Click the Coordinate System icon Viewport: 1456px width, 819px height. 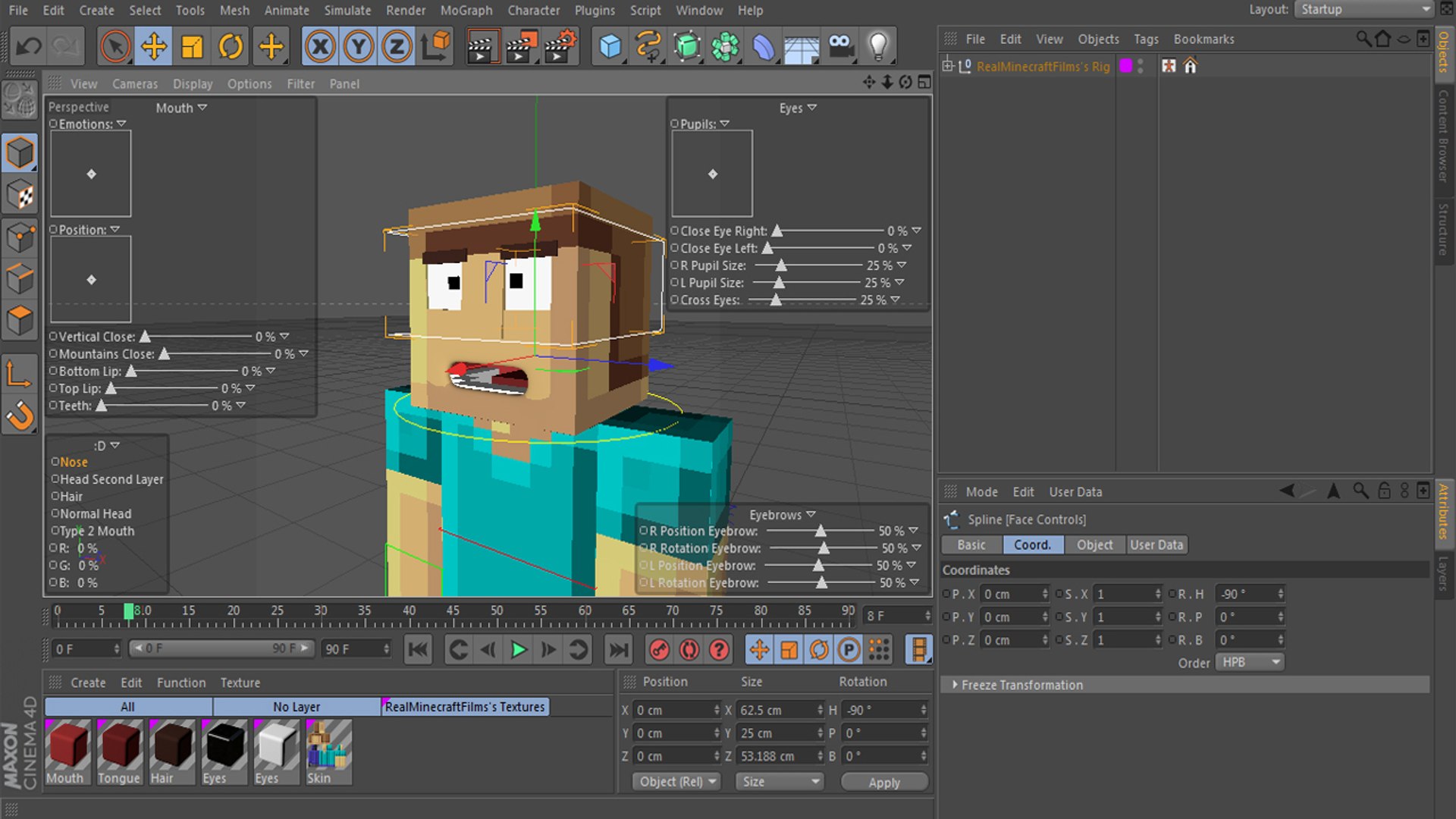tap(437, 47)
